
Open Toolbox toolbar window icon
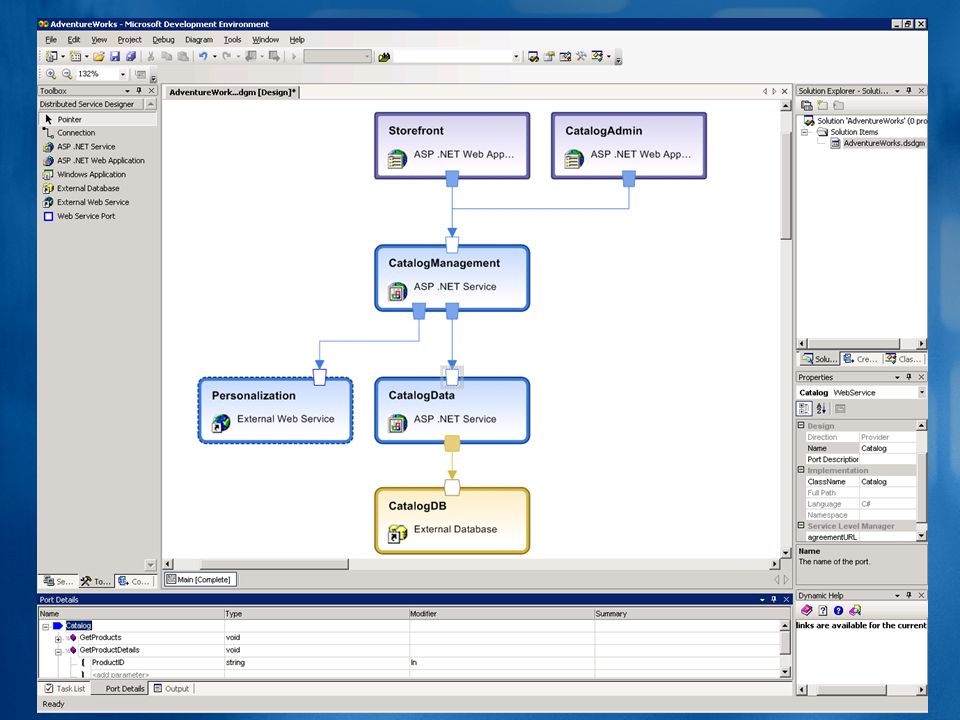point(581,56)
